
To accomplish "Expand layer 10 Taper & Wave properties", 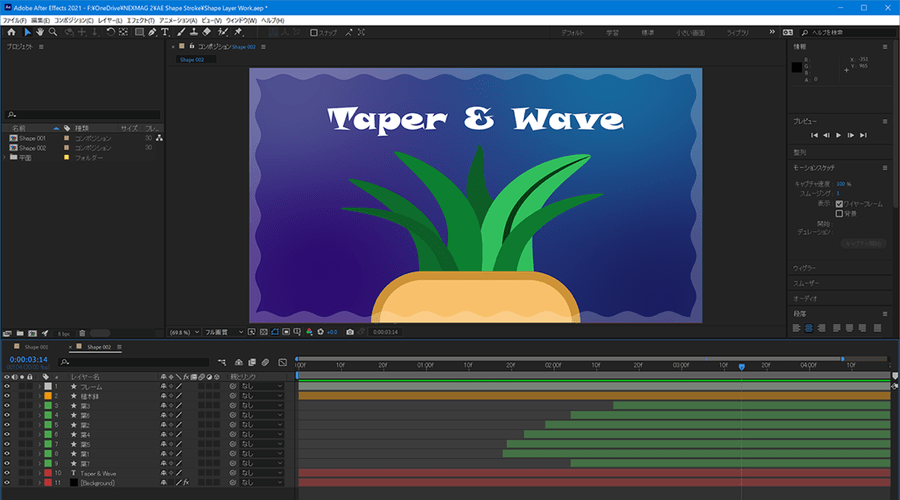I will click(x=40, y=473).
